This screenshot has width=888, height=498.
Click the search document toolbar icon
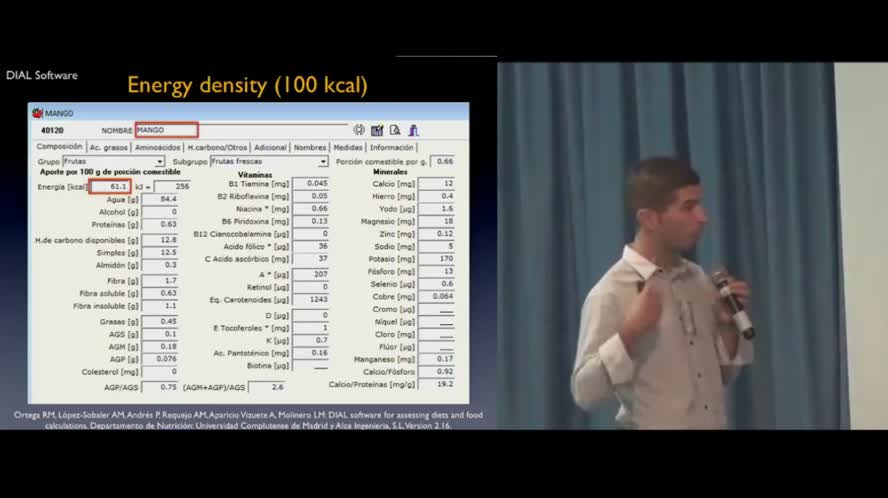coord(395,130)
